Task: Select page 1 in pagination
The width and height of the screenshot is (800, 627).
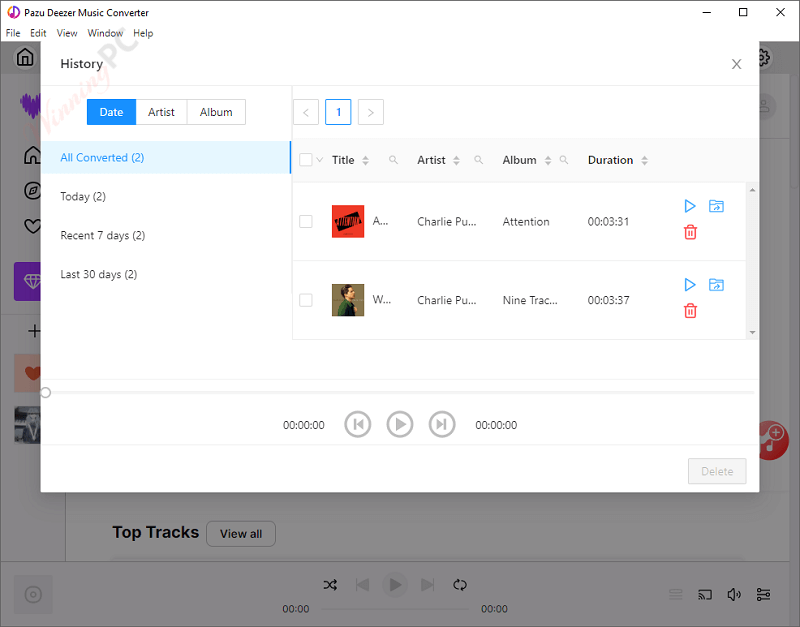Action: 338,112
